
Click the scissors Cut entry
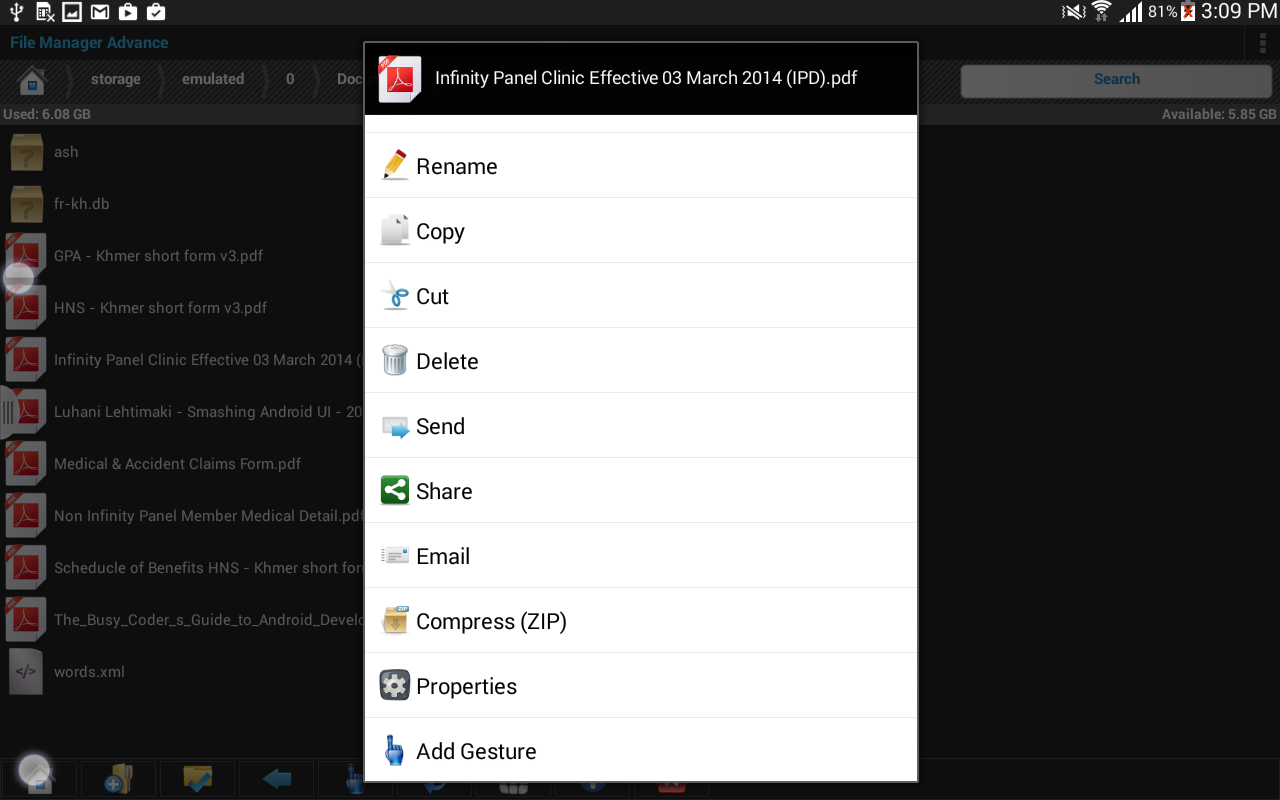tap(641, 296)
